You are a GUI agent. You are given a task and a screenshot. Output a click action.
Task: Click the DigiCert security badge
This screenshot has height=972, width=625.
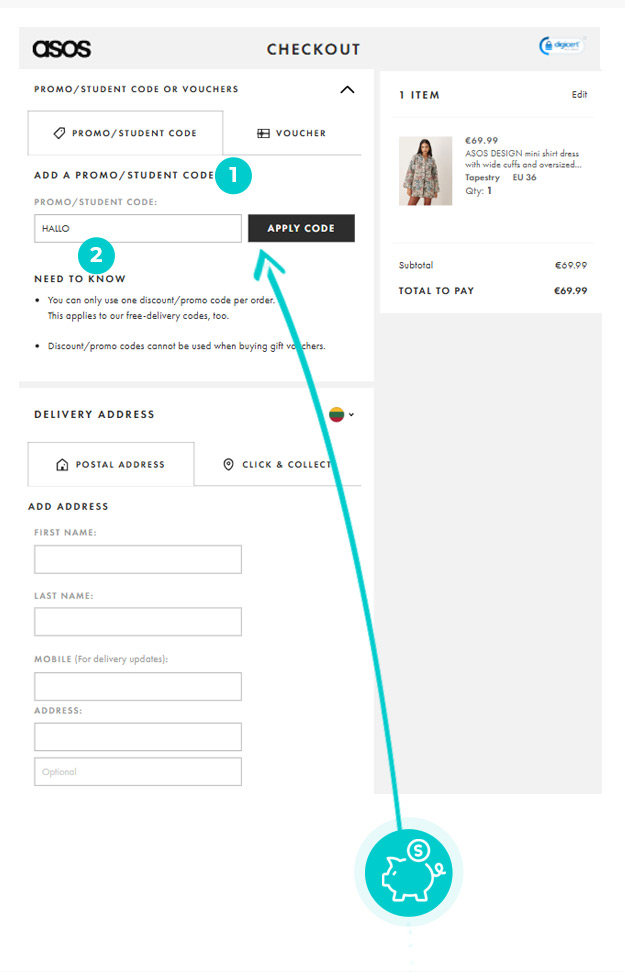561,45
